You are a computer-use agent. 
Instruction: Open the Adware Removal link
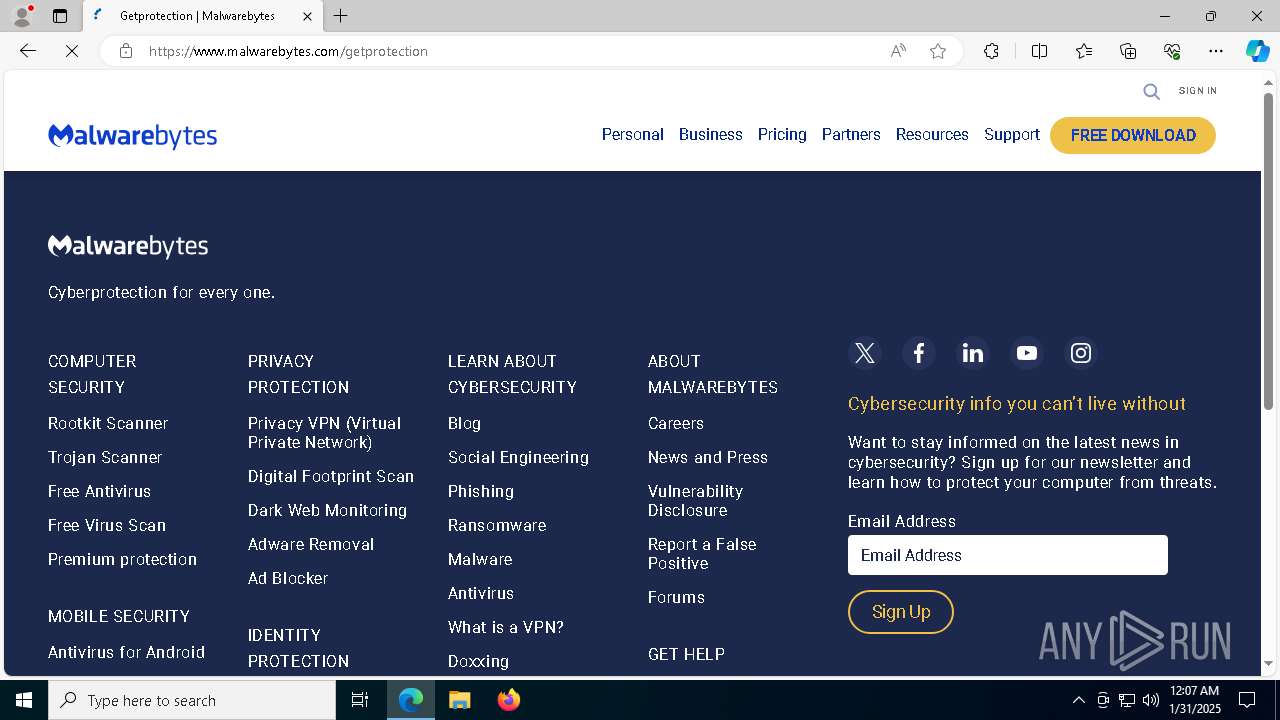(311, 544)
